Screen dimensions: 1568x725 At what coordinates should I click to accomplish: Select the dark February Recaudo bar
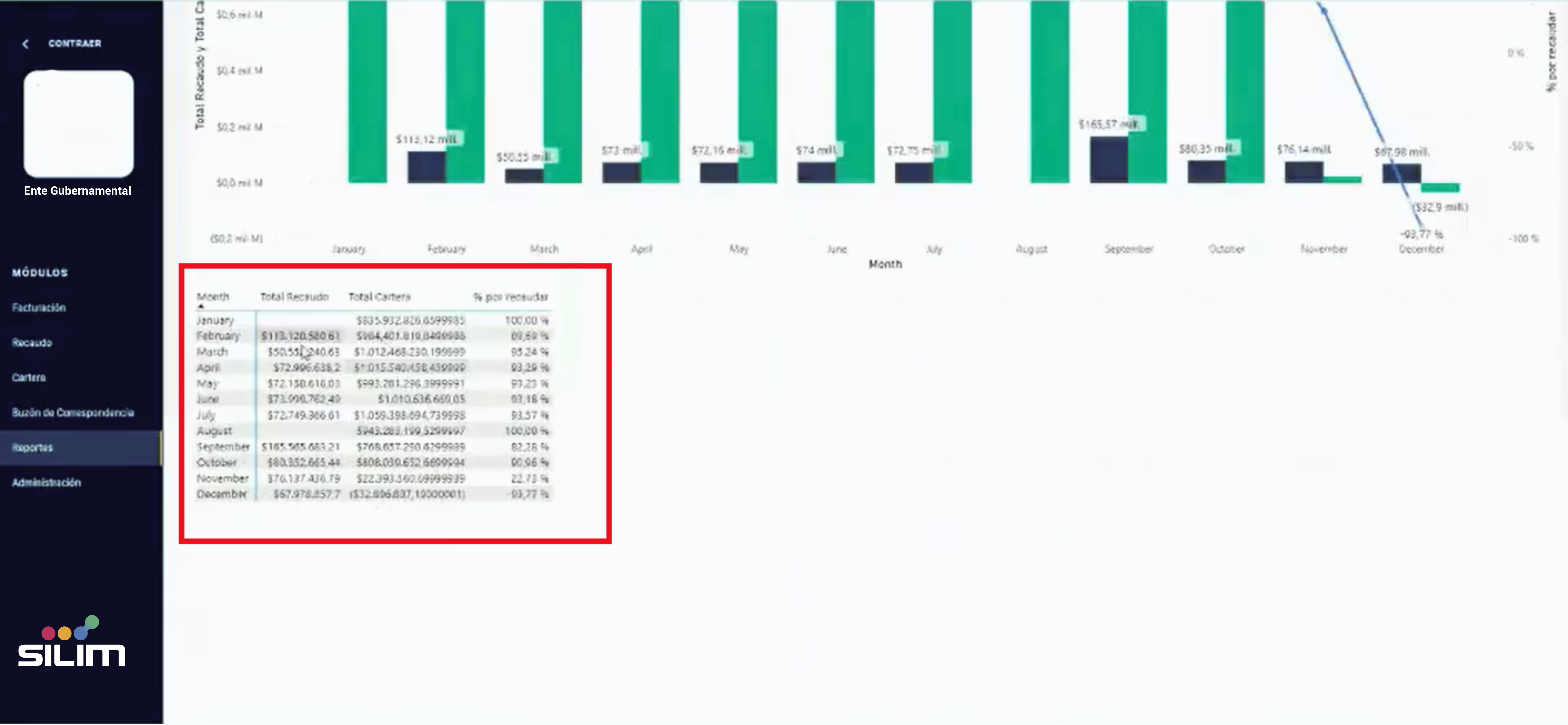(x=426, y=167)
